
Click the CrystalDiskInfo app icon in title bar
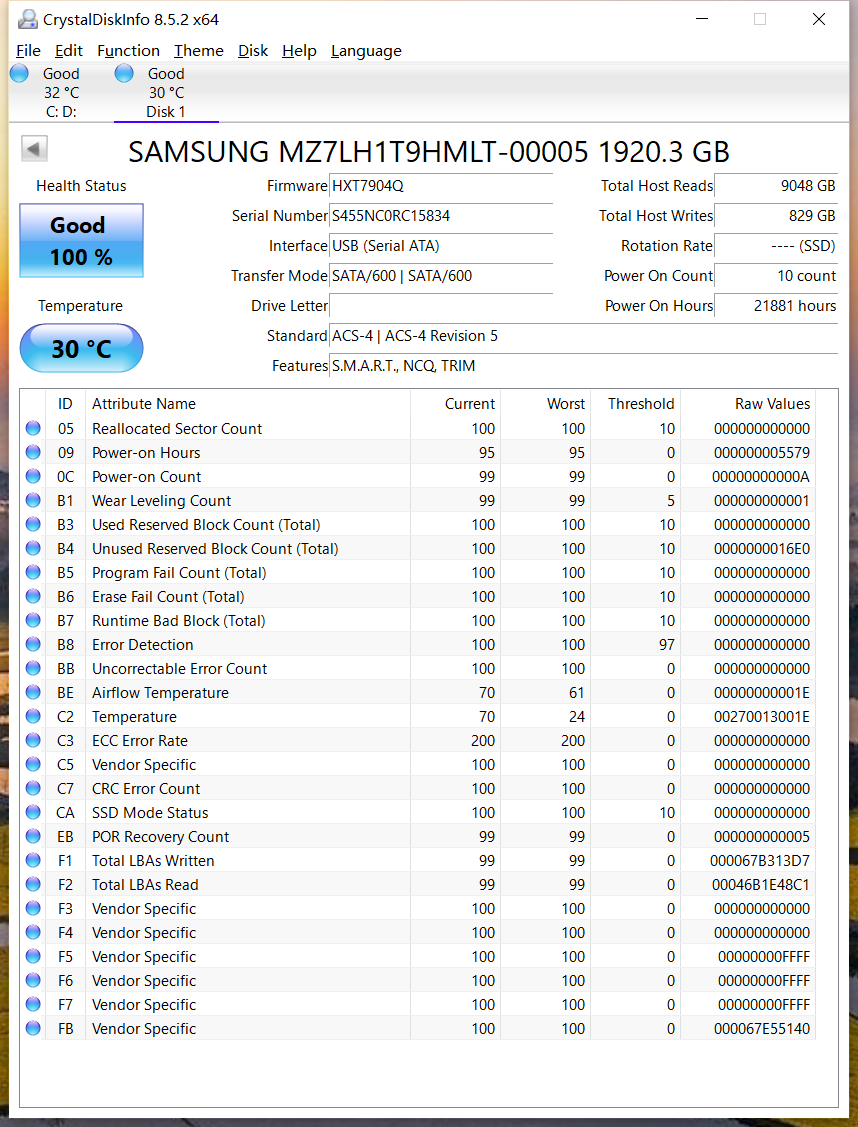point(27,19)
